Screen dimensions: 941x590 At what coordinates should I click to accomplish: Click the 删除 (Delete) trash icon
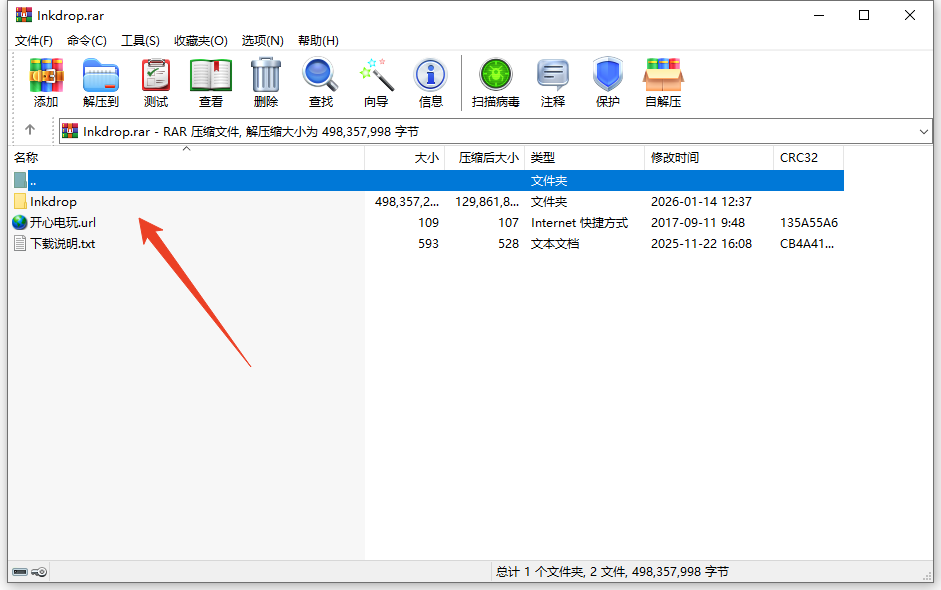point(266,82)
